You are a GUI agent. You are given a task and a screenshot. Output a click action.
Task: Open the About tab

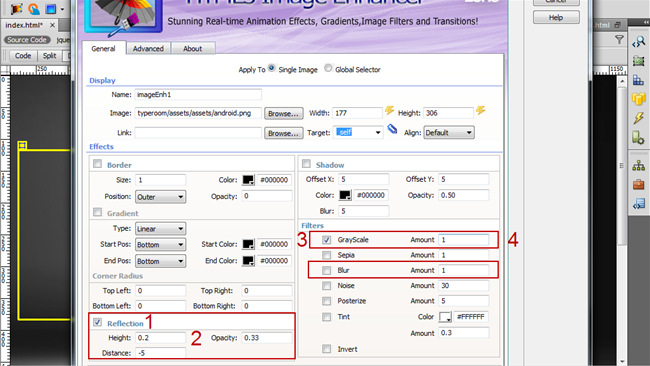click(x=192, y=48)
